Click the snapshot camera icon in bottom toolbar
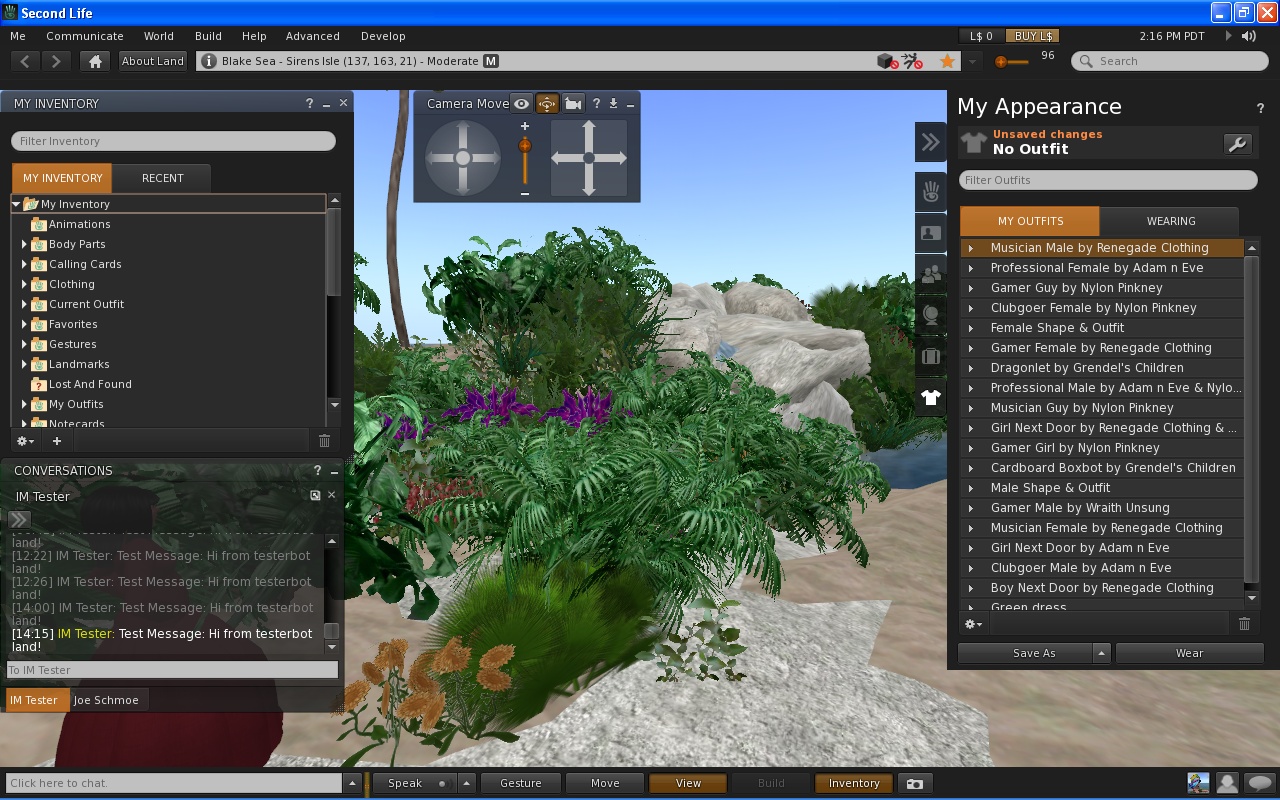 click(x=914, y=784)
